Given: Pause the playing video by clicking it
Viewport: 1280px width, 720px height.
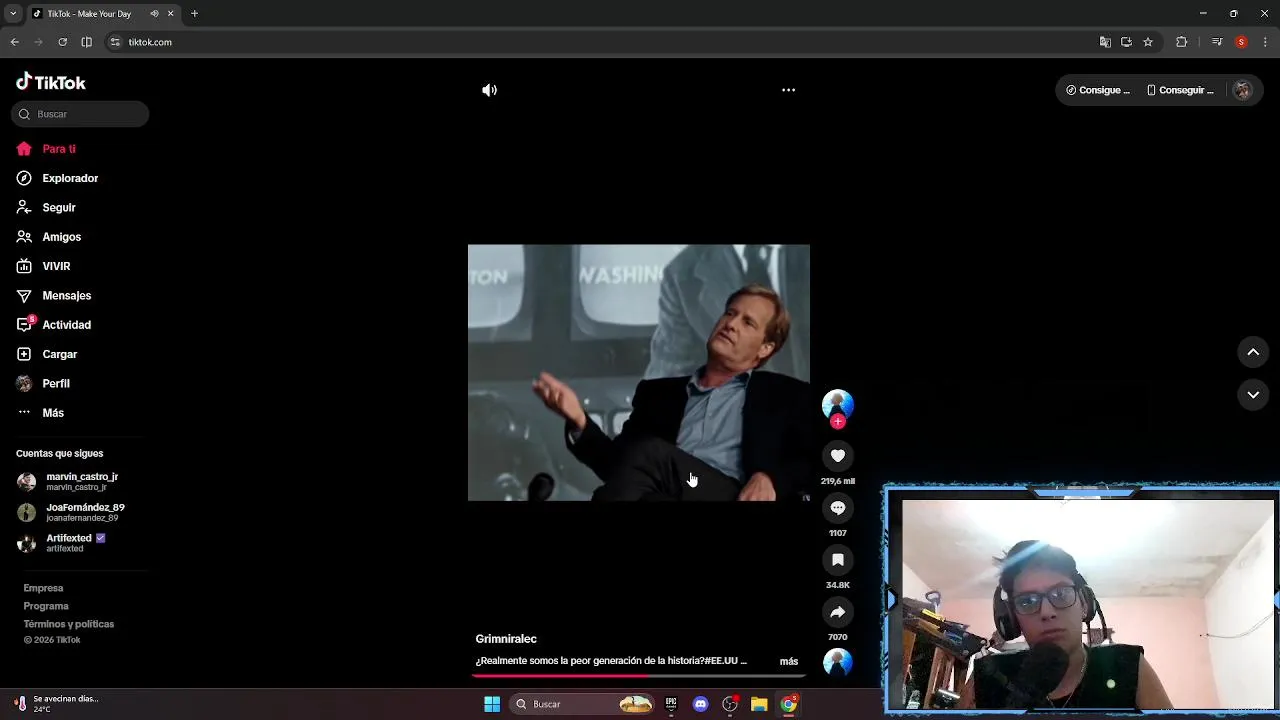Looking at the screenshot, I should click(x=639, y=372).
